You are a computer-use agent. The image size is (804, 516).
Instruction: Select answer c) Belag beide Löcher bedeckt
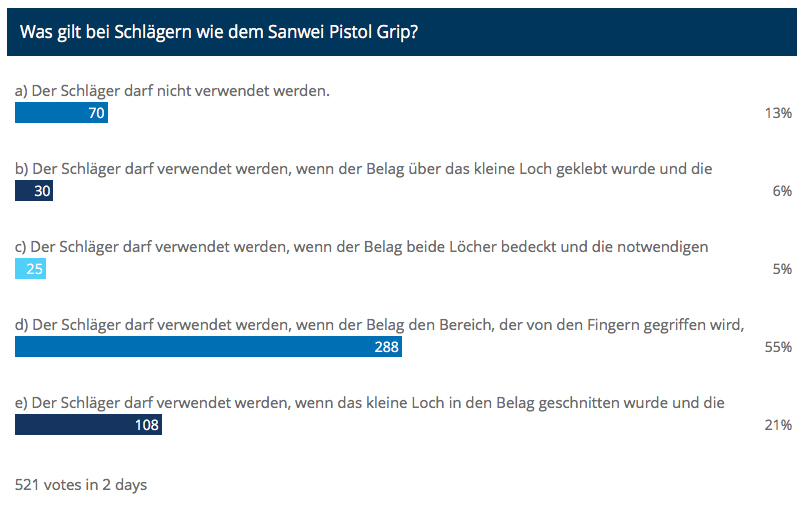click(361, 247)
